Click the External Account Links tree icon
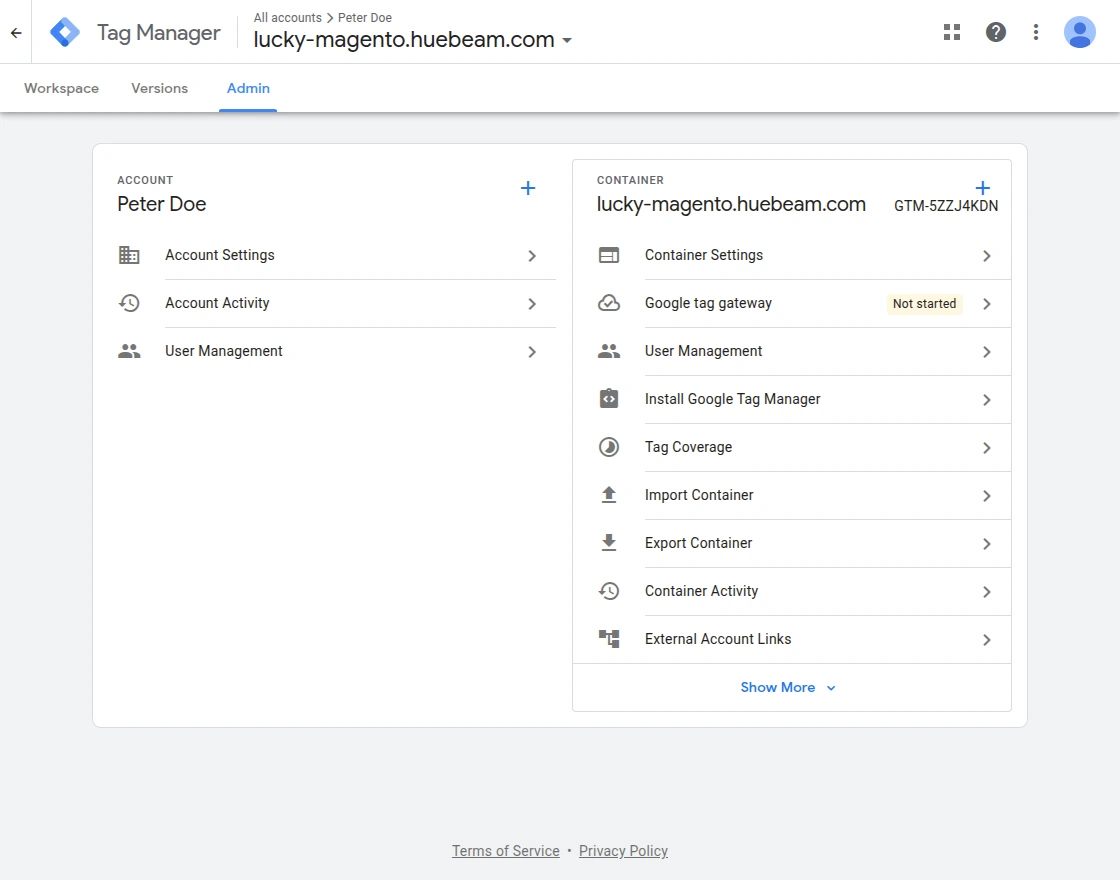1120x880 pixels. click(609, 639)
